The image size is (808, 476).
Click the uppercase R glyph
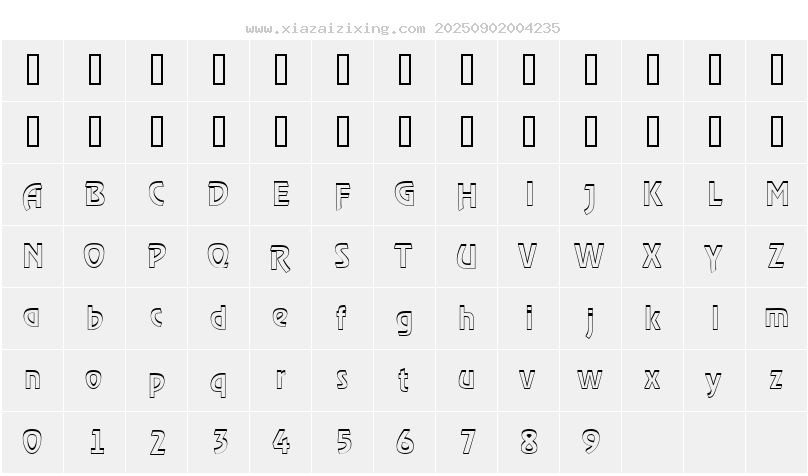[280, 258]
